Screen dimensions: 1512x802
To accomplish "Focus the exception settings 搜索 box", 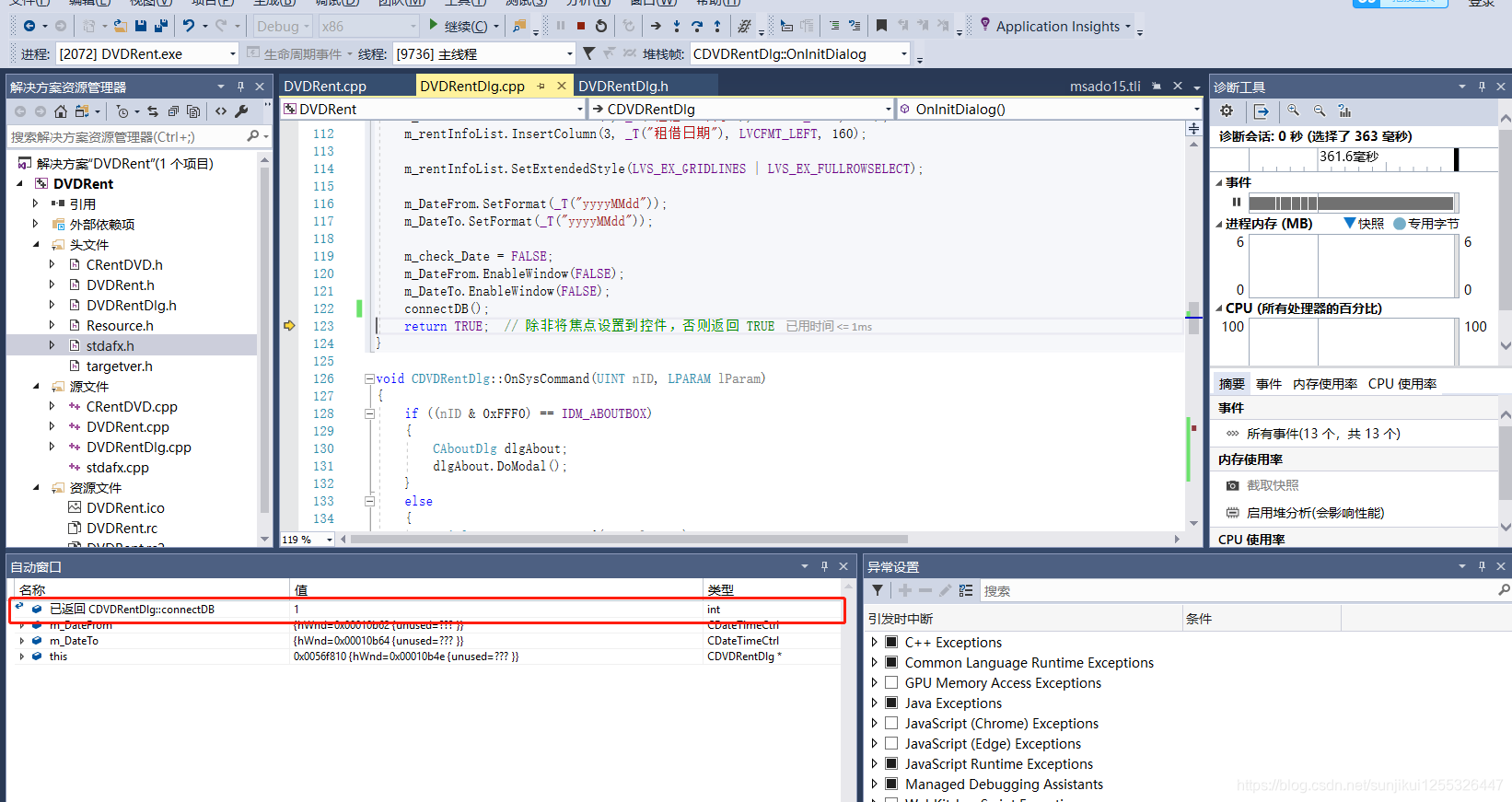I will [1238, 590].
